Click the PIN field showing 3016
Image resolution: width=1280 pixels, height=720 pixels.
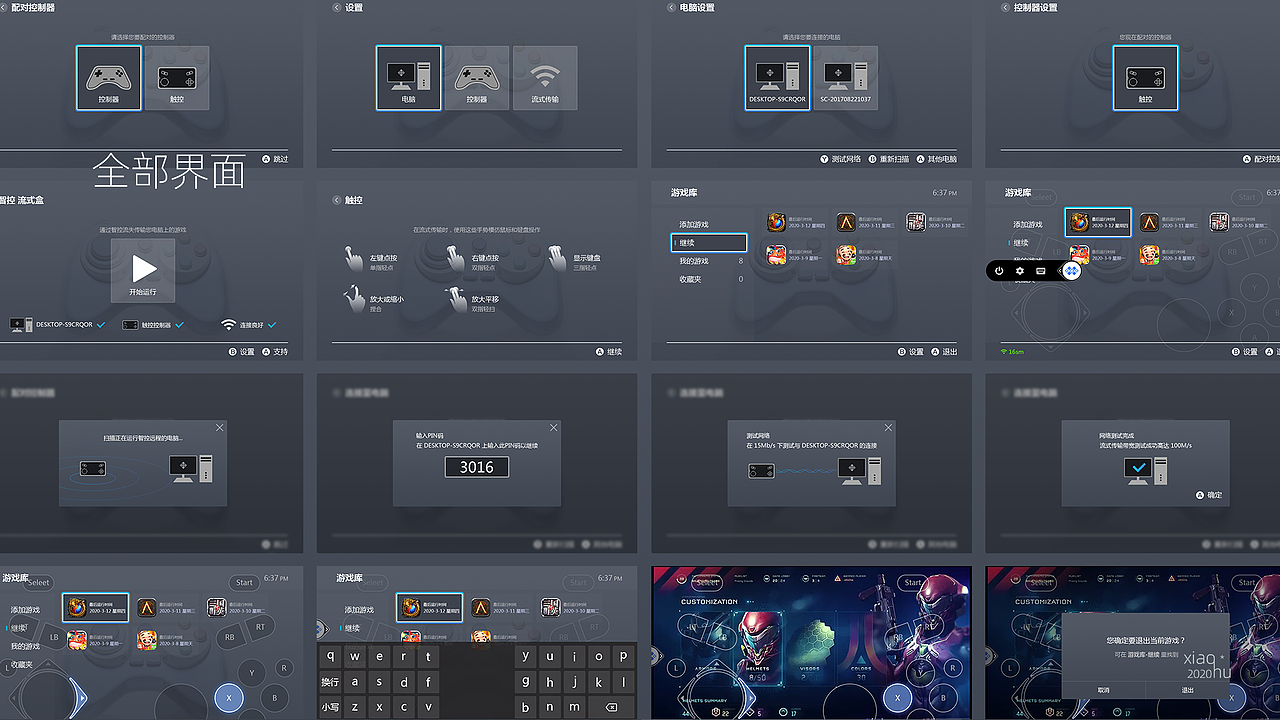(477, 467)
